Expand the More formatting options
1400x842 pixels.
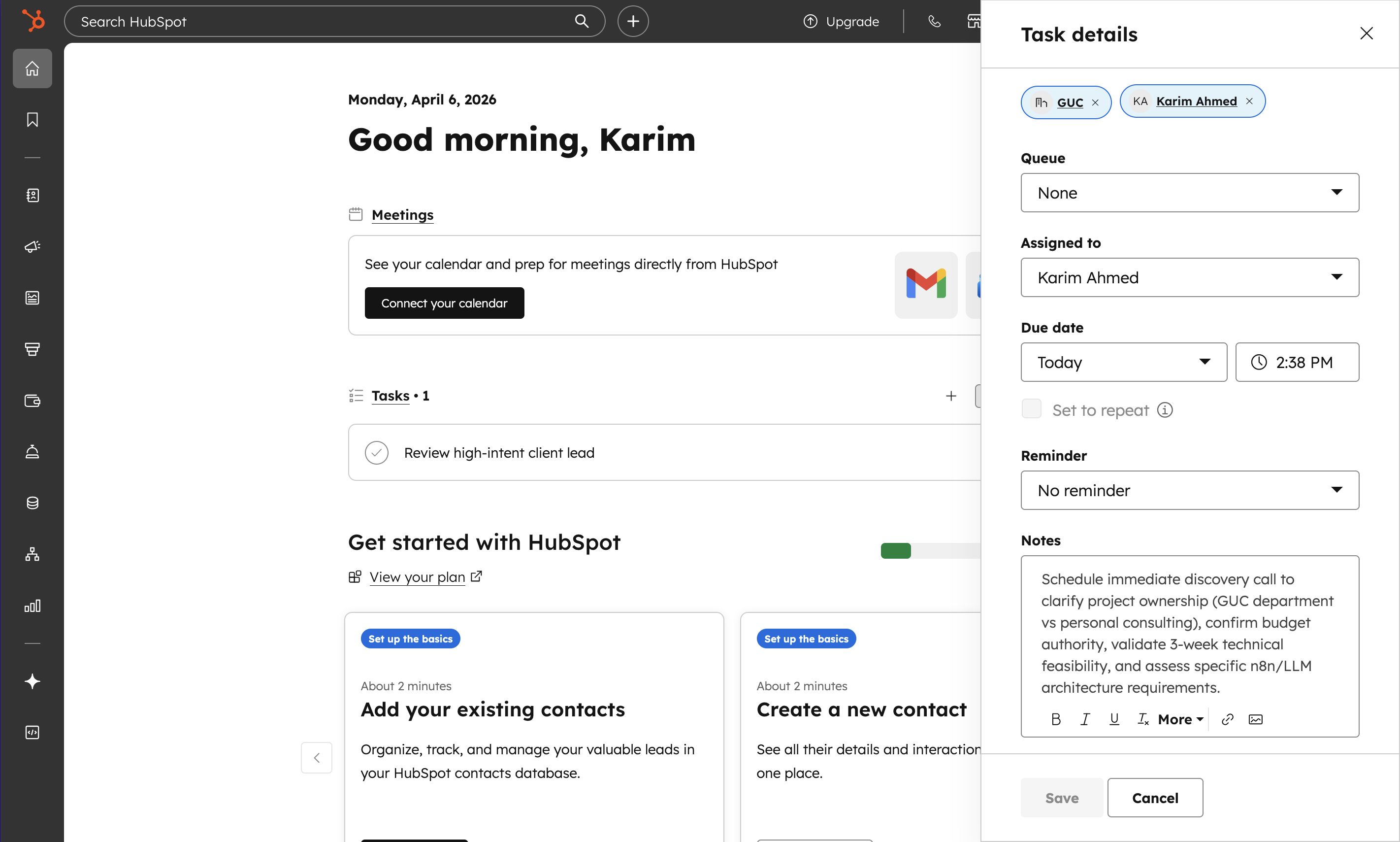click(x=1180, y=719)
